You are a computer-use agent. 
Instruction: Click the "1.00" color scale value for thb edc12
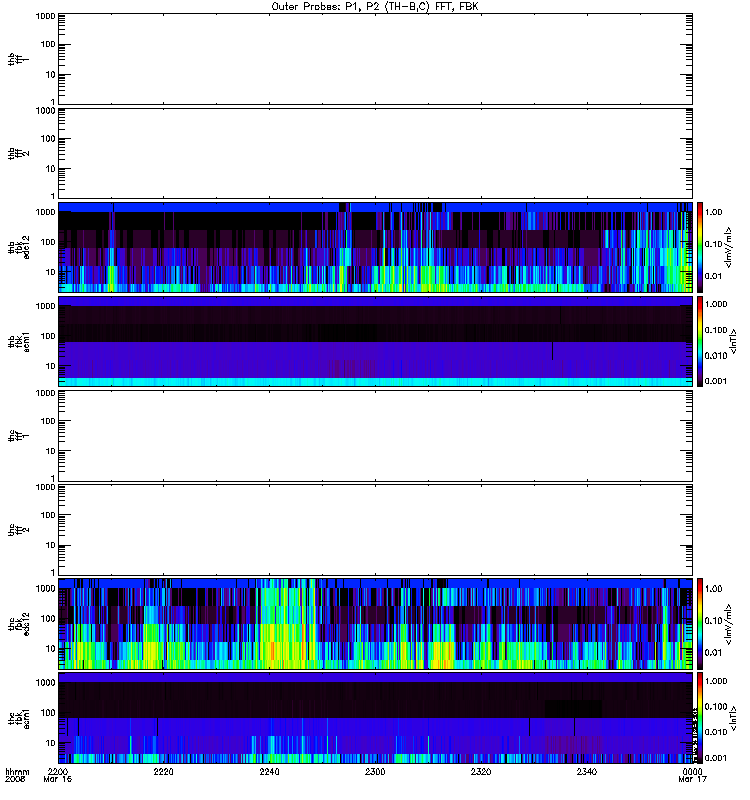click(713, 212)
